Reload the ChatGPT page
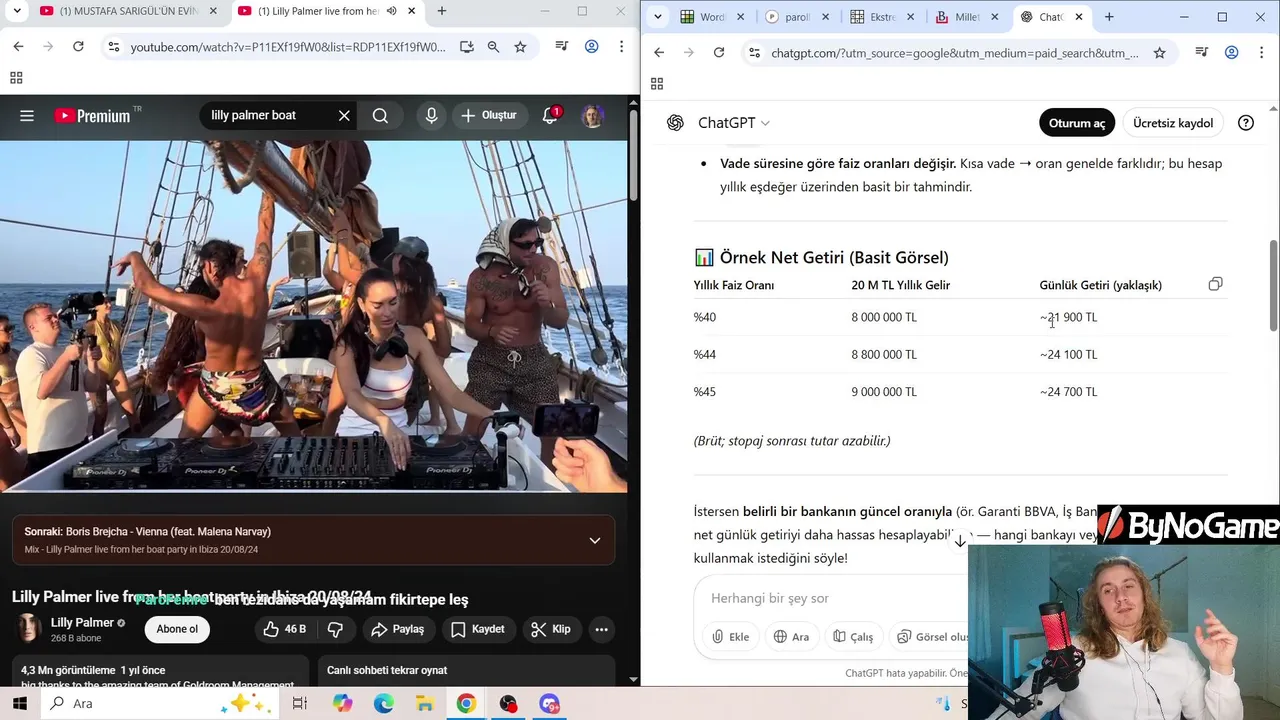Image resolution: width=1280 pixels, height=720 pixels. point(718,53)
